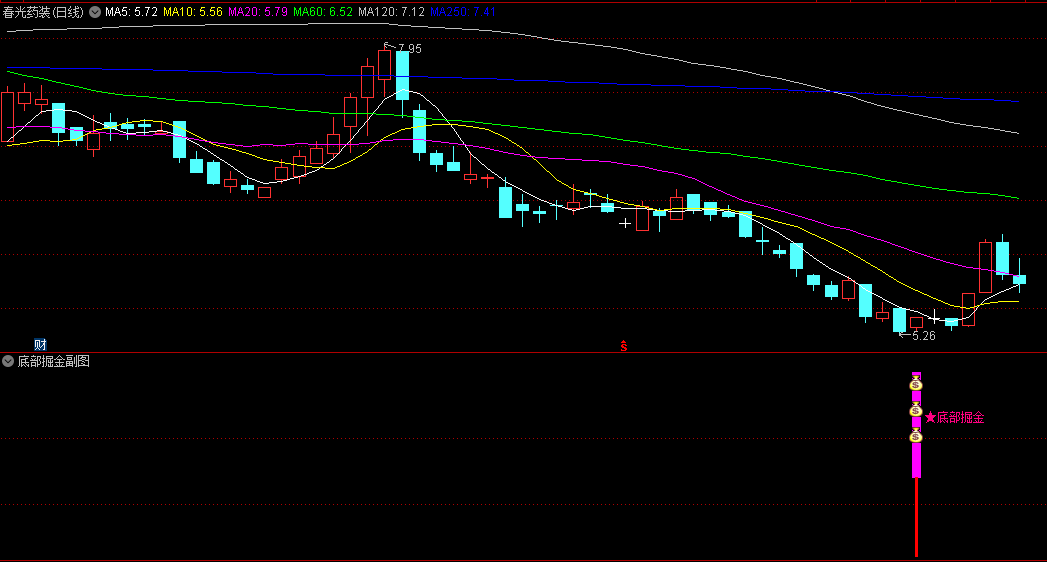Viewport: 1047px width, 562px height.
Task: Click the tall cyan candle at 7.95 peak
Action: point(402,75)
